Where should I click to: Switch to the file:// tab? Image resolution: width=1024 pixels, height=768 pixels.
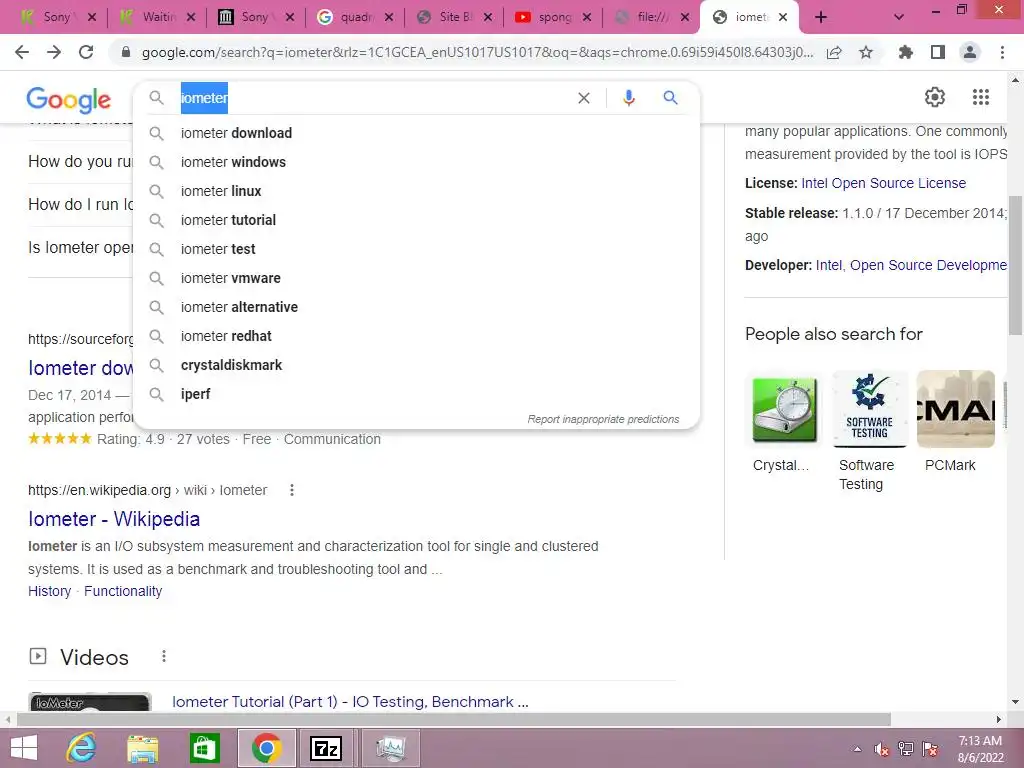click(651, 18)
